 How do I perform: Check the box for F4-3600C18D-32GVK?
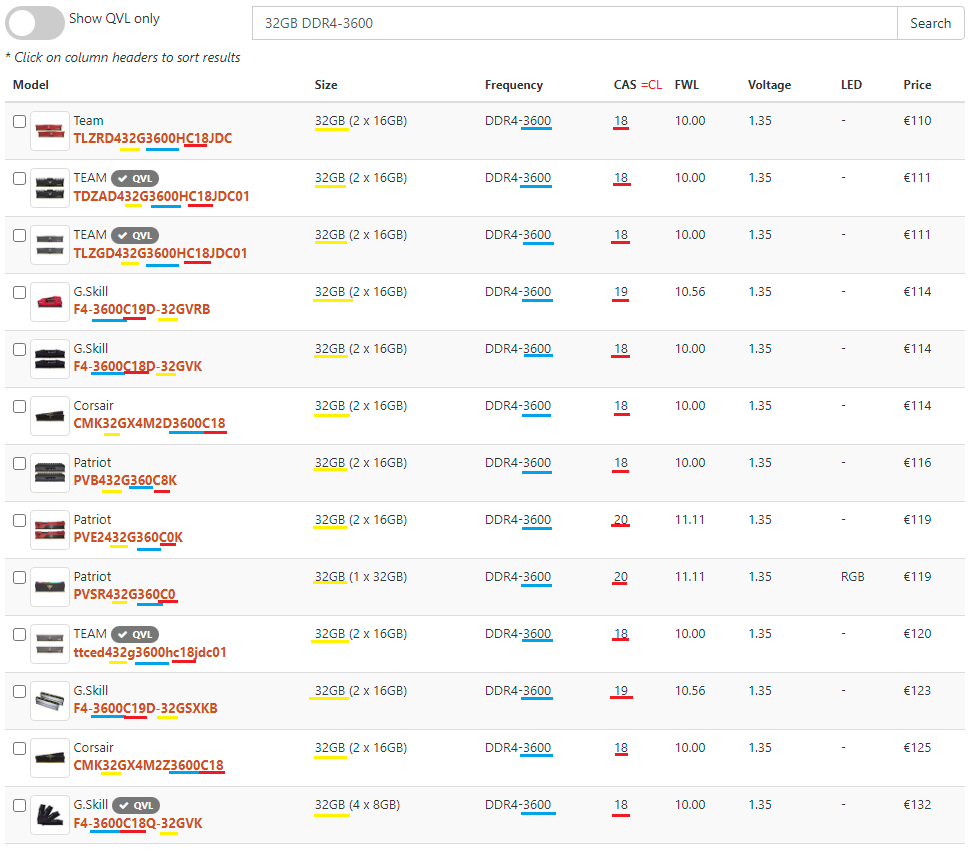coord(19,350)
